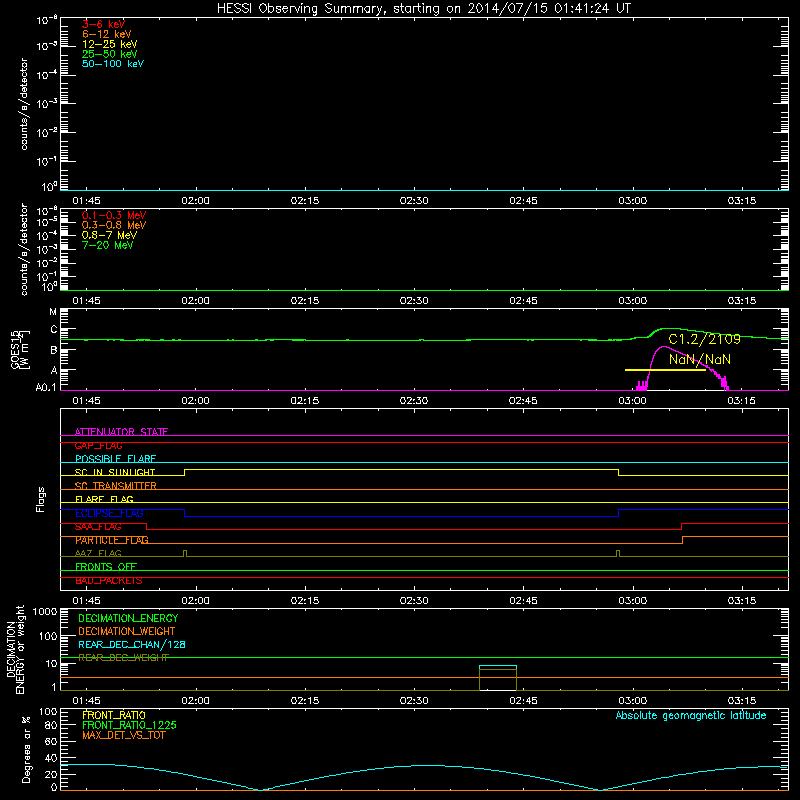This screenshot has width=800, height=800.
Task: Click the MAX_DET_VS_TOT legend label
Action: (123, 735)
